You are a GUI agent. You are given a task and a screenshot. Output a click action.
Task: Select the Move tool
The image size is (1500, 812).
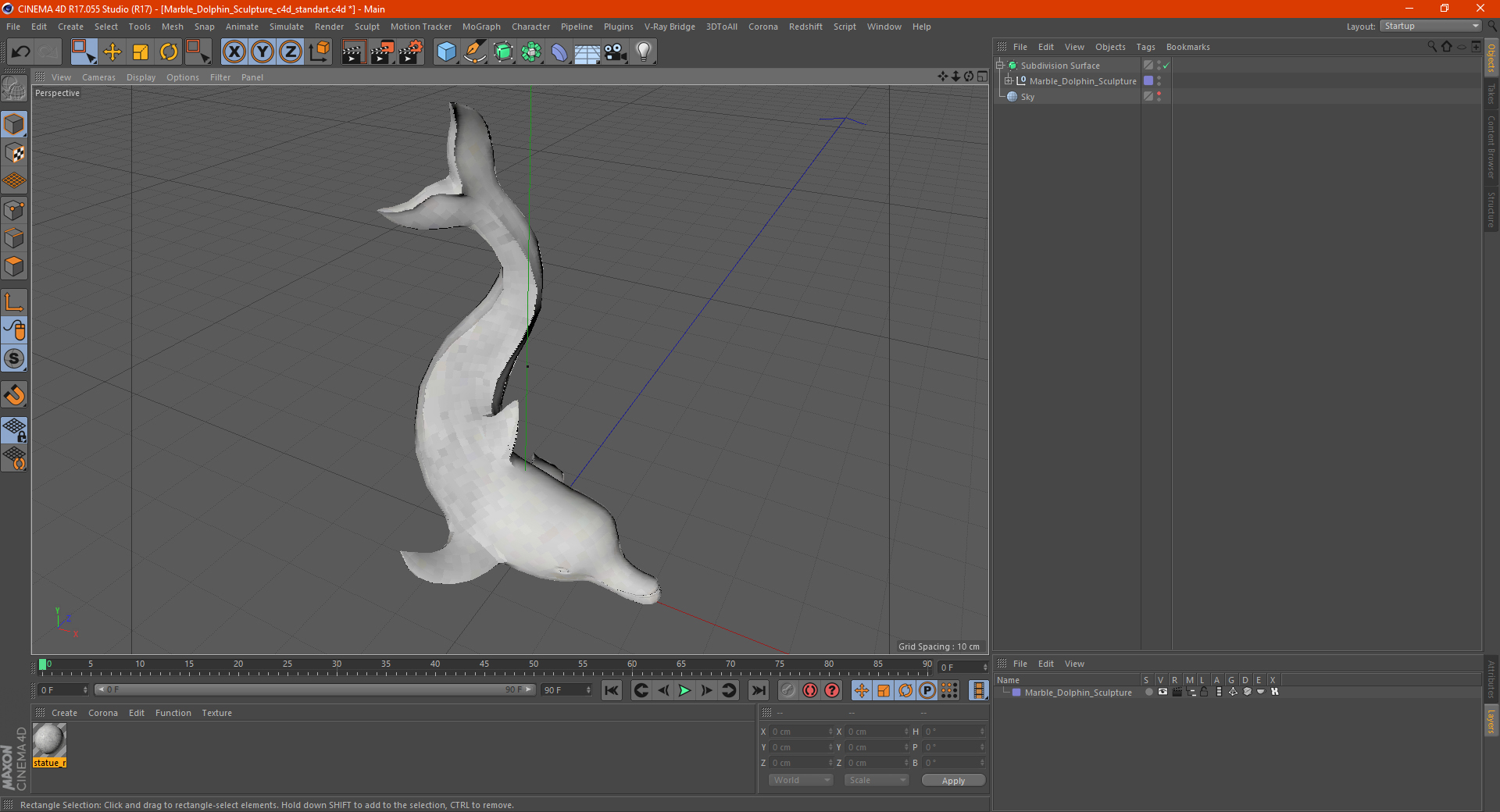tap(112, 52)
